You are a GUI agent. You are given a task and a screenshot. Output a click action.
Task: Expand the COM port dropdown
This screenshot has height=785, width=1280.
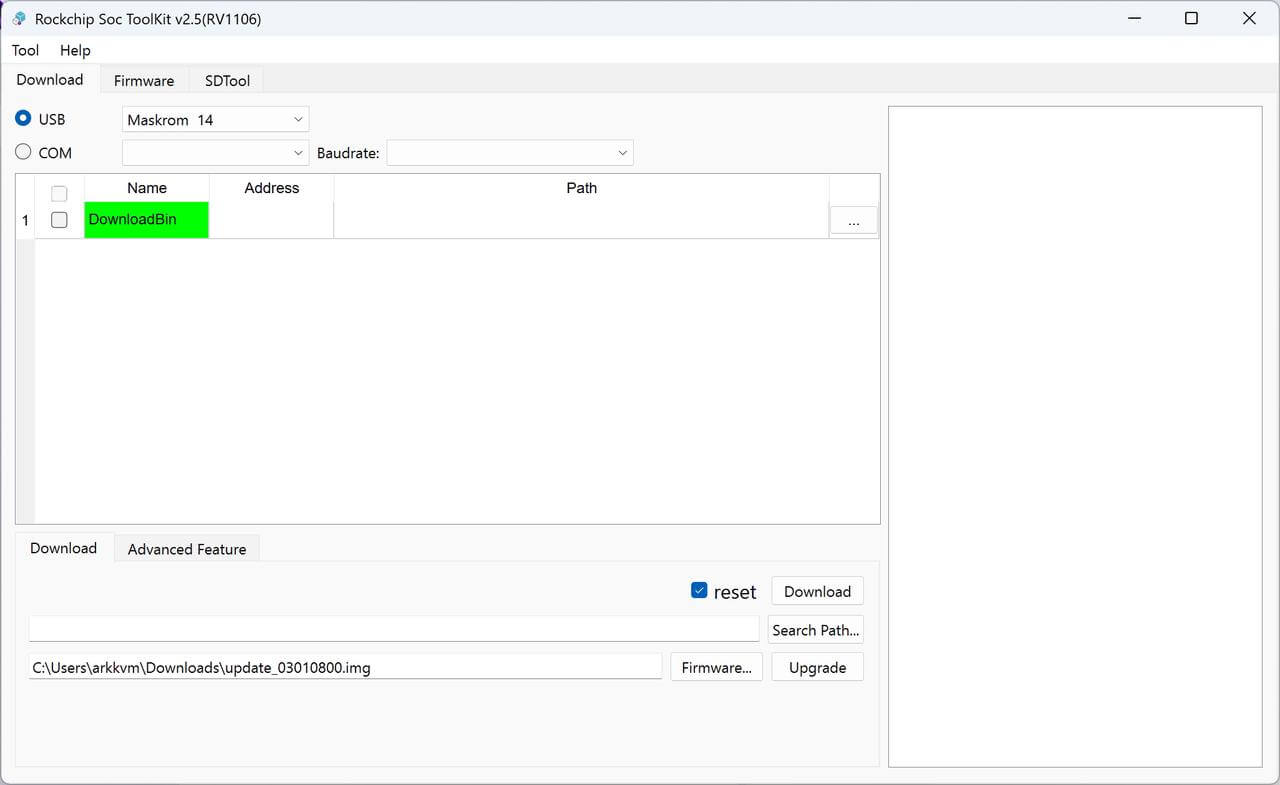215,153
